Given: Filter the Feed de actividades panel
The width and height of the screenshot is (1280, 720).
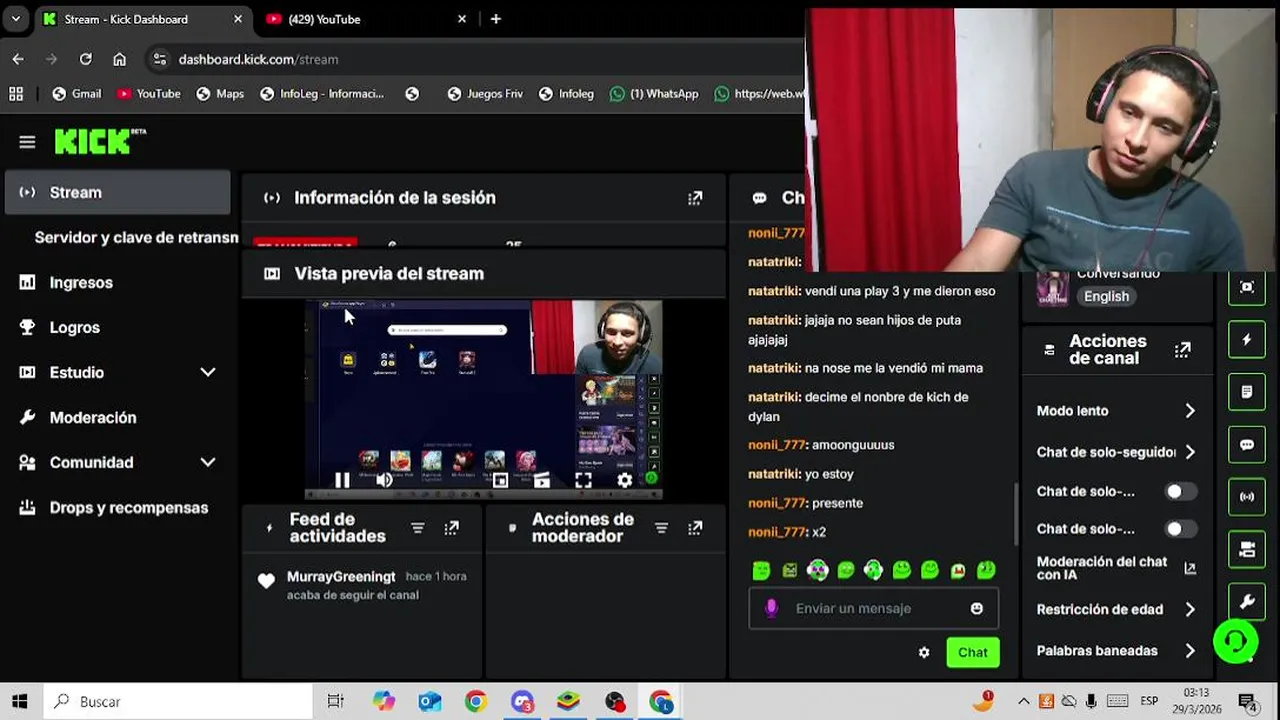Looking at the screenshot, I should click(x=418, y=528).
